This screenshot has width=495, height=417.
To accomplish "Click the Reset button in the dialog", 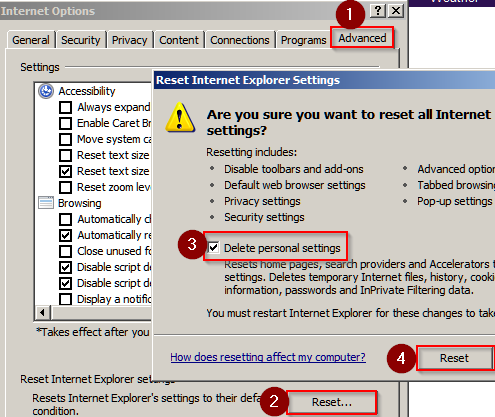I will coord(455,358).
